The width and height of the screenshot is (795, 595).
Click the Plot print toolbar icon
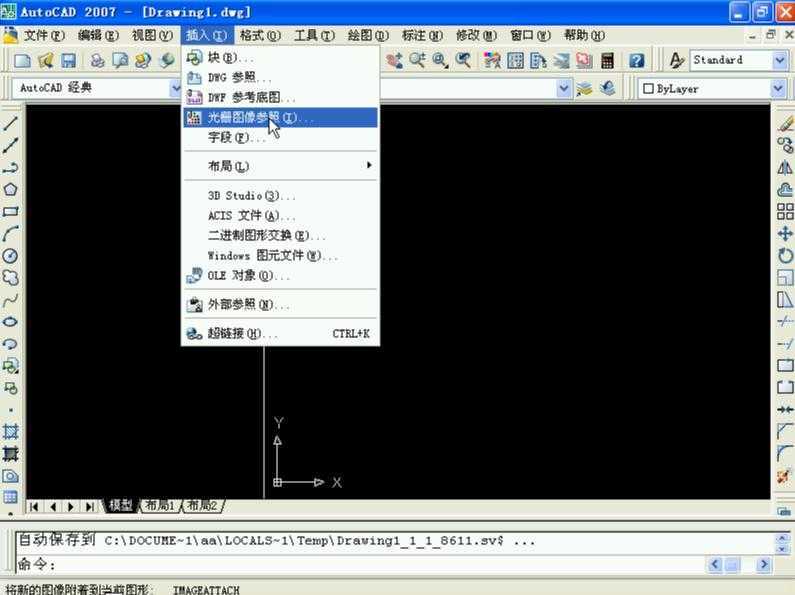(97, 61)
